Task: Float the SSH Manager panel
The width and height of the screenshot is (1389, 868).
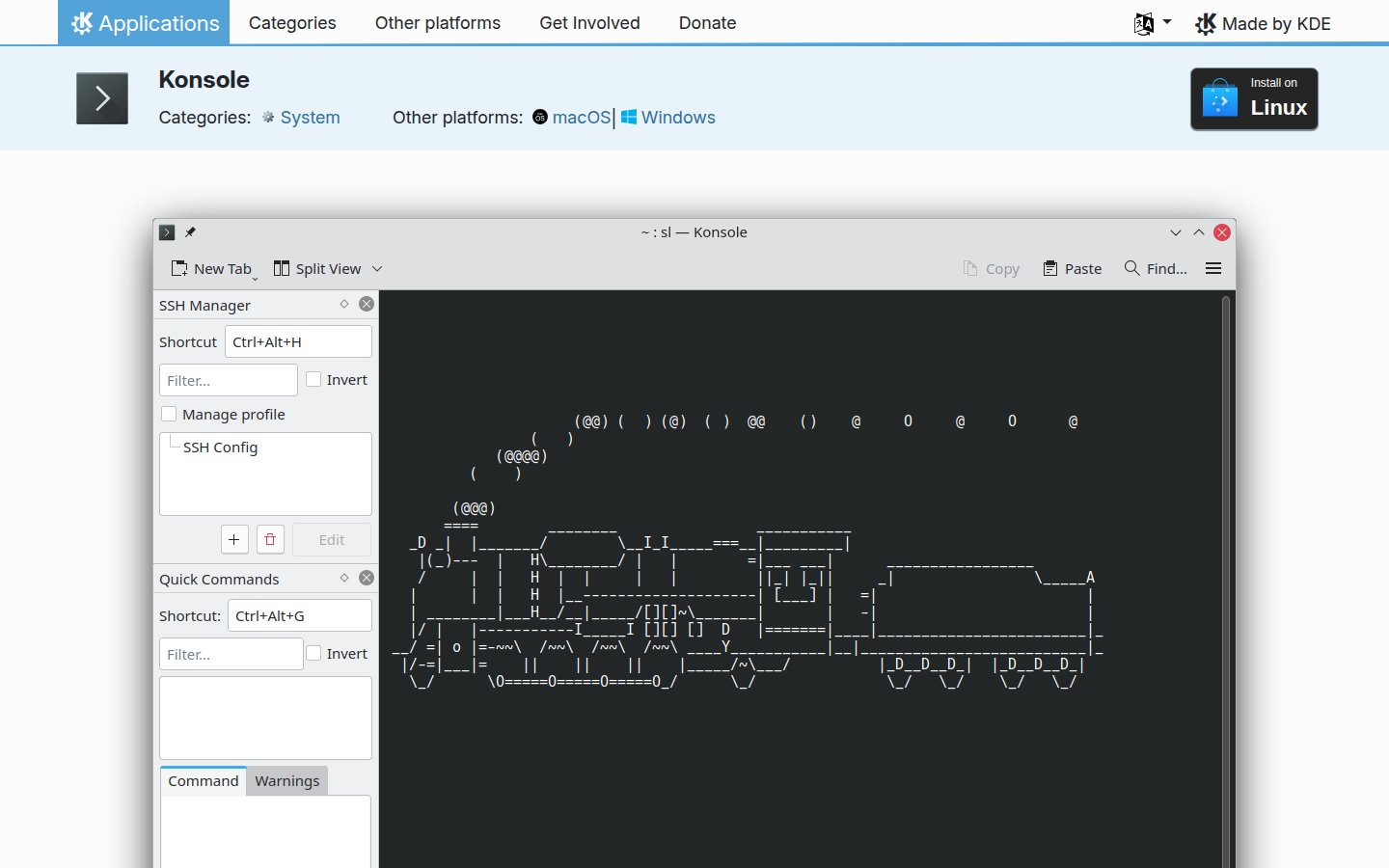Action: click(x=344, y=304)
